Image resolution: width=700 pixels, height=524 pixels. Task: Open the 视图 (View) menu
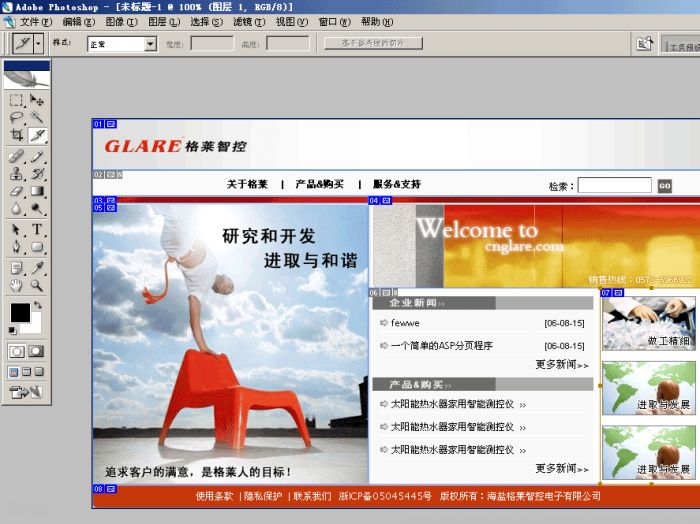[292, 21]
